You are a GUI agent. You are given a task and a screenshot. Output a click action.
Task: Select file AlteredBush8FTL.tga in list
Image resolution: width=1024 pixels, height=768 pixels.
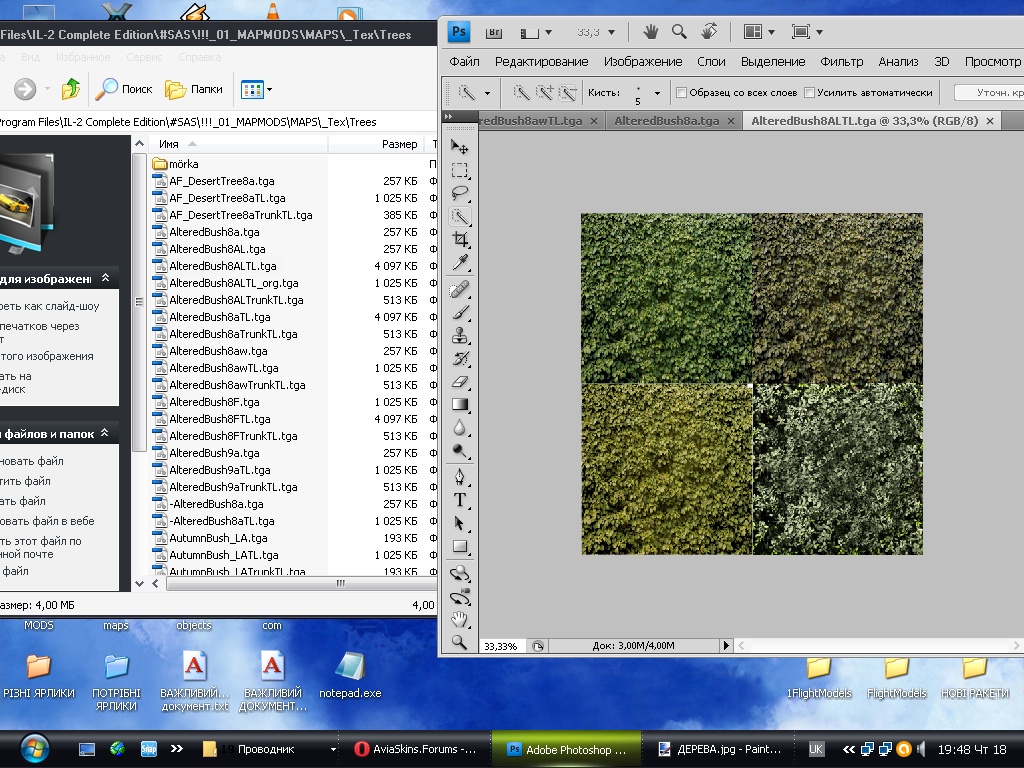click(219, 419)
